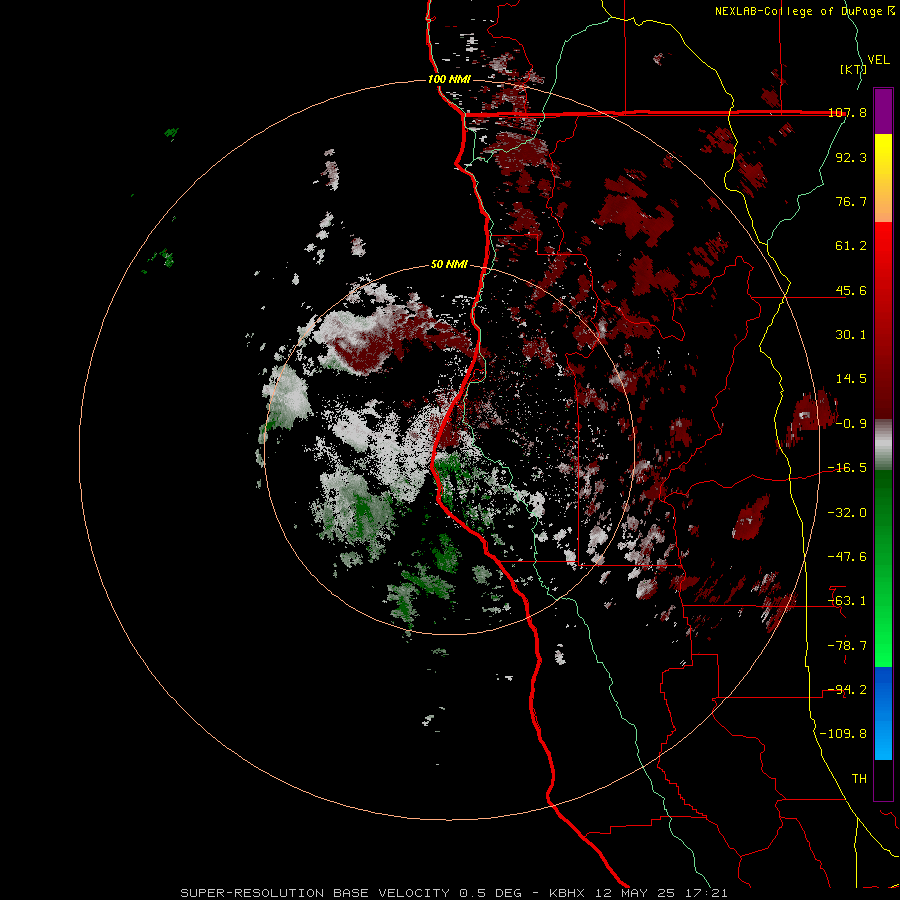Click the 92.3 legend value
Screen dimensions: 900x900
[x=851, y=157]
